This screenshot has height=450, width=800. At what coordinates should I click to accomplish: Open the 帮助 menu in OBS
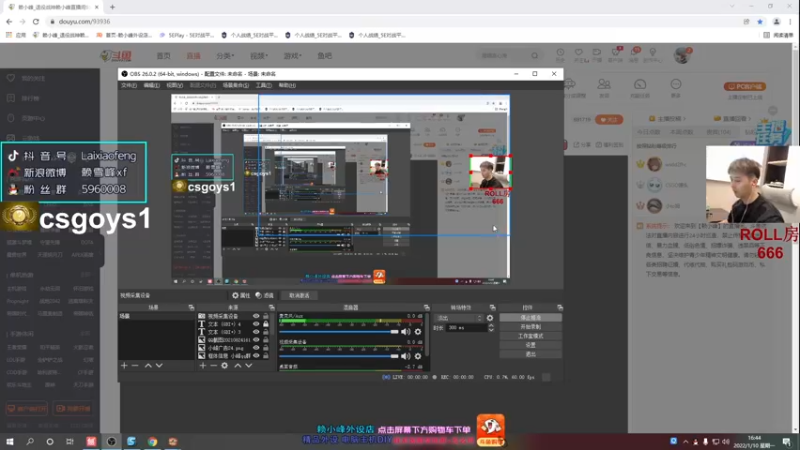[287, 85]
